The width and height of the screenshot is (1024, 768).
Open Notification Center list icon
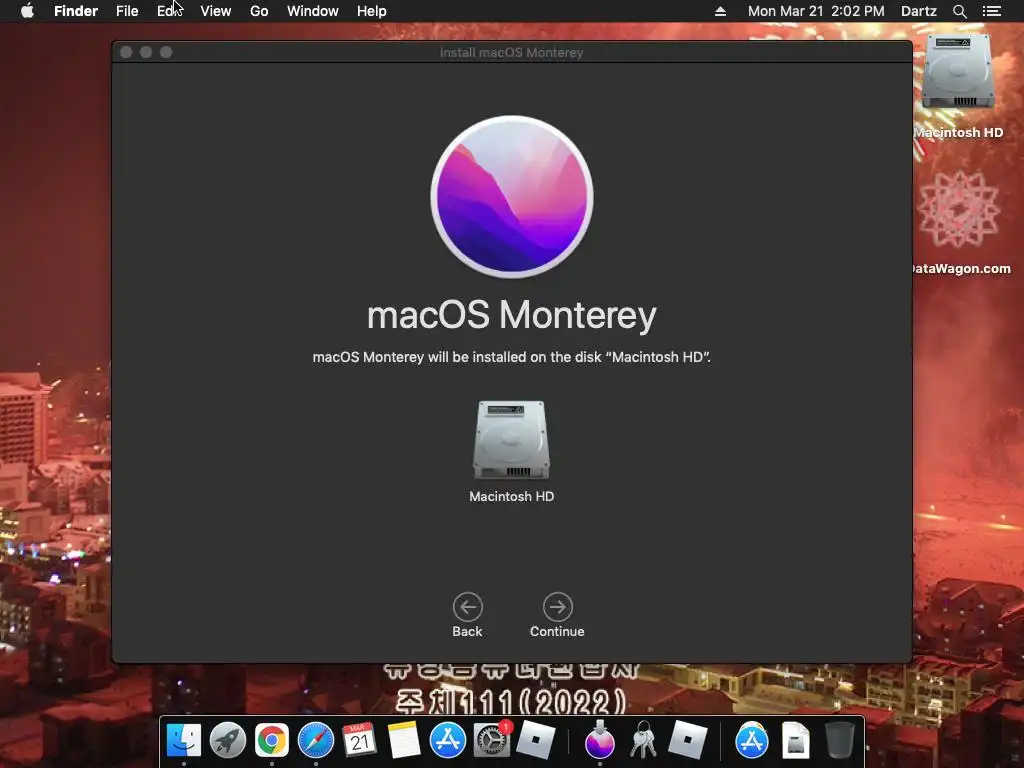(x=991, y=11)
